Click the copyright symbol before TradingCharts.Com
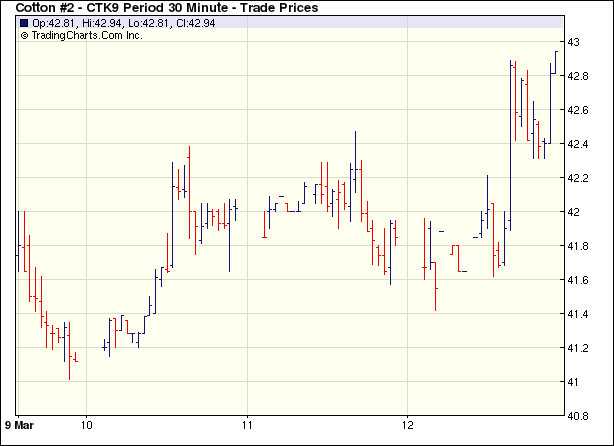Screen dimensions: 614x446 [x=24, y=34]
